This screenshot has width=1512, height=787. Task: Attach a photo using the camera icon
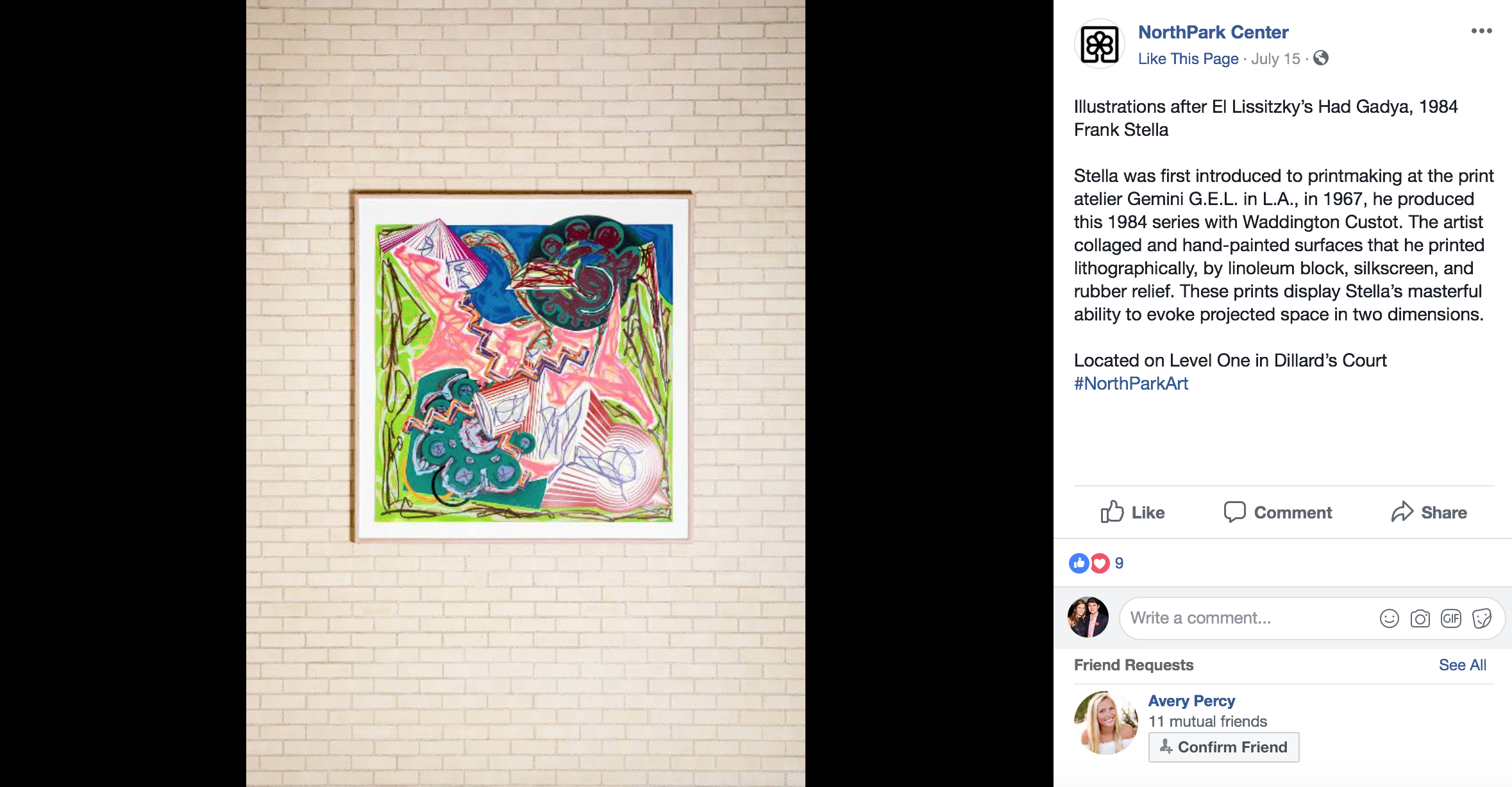1420,618
